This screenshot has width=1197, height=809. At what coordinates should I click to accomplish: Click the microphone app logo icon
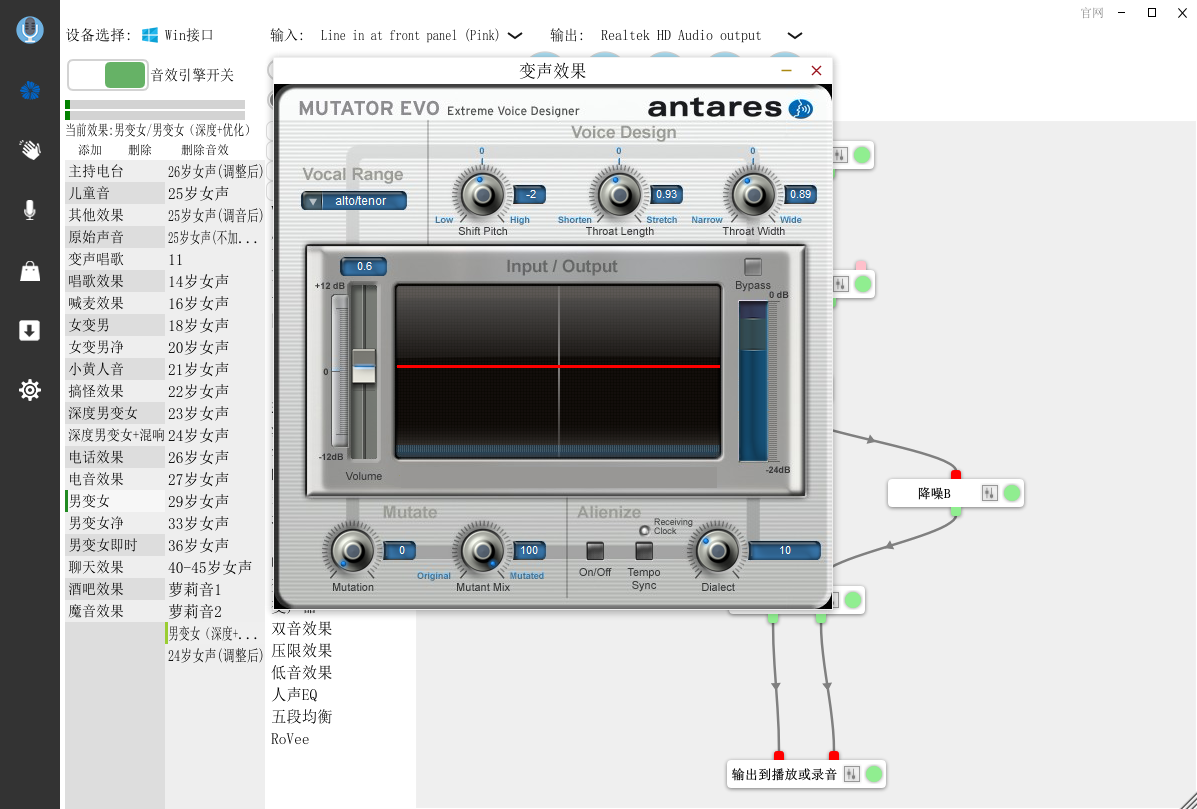[x=30, y=30]
